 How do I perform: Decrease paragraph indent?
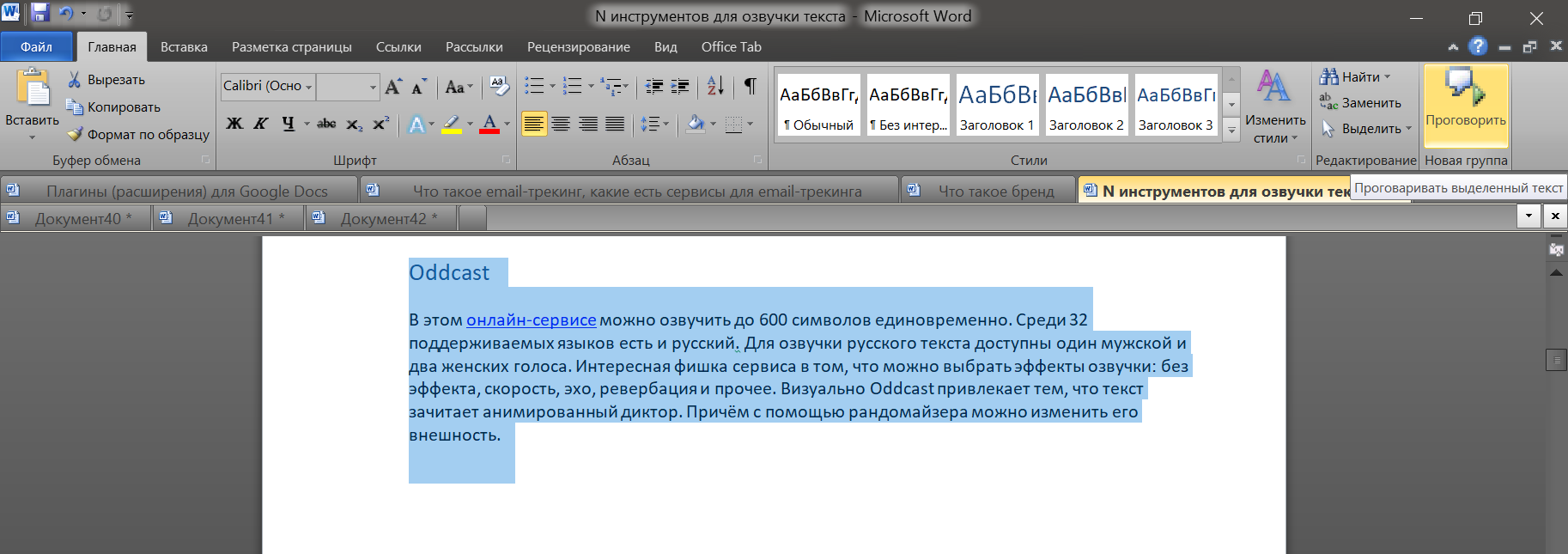click(654, 86)
